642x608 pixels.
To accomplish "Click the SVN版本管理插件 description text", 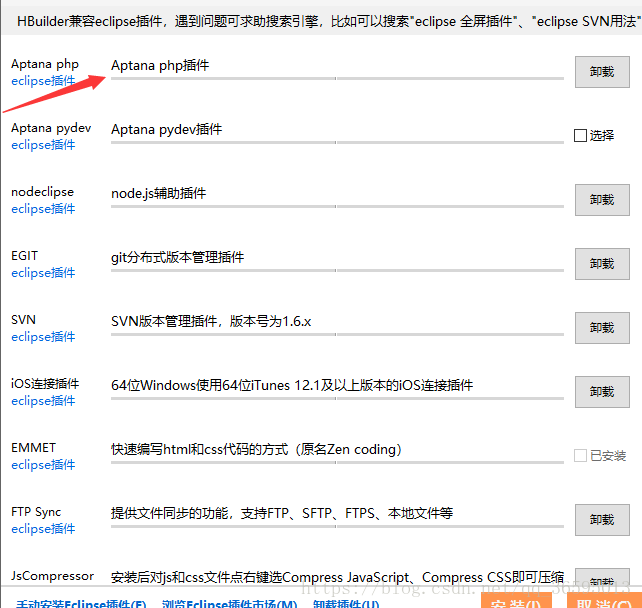I will coord(211,321).
